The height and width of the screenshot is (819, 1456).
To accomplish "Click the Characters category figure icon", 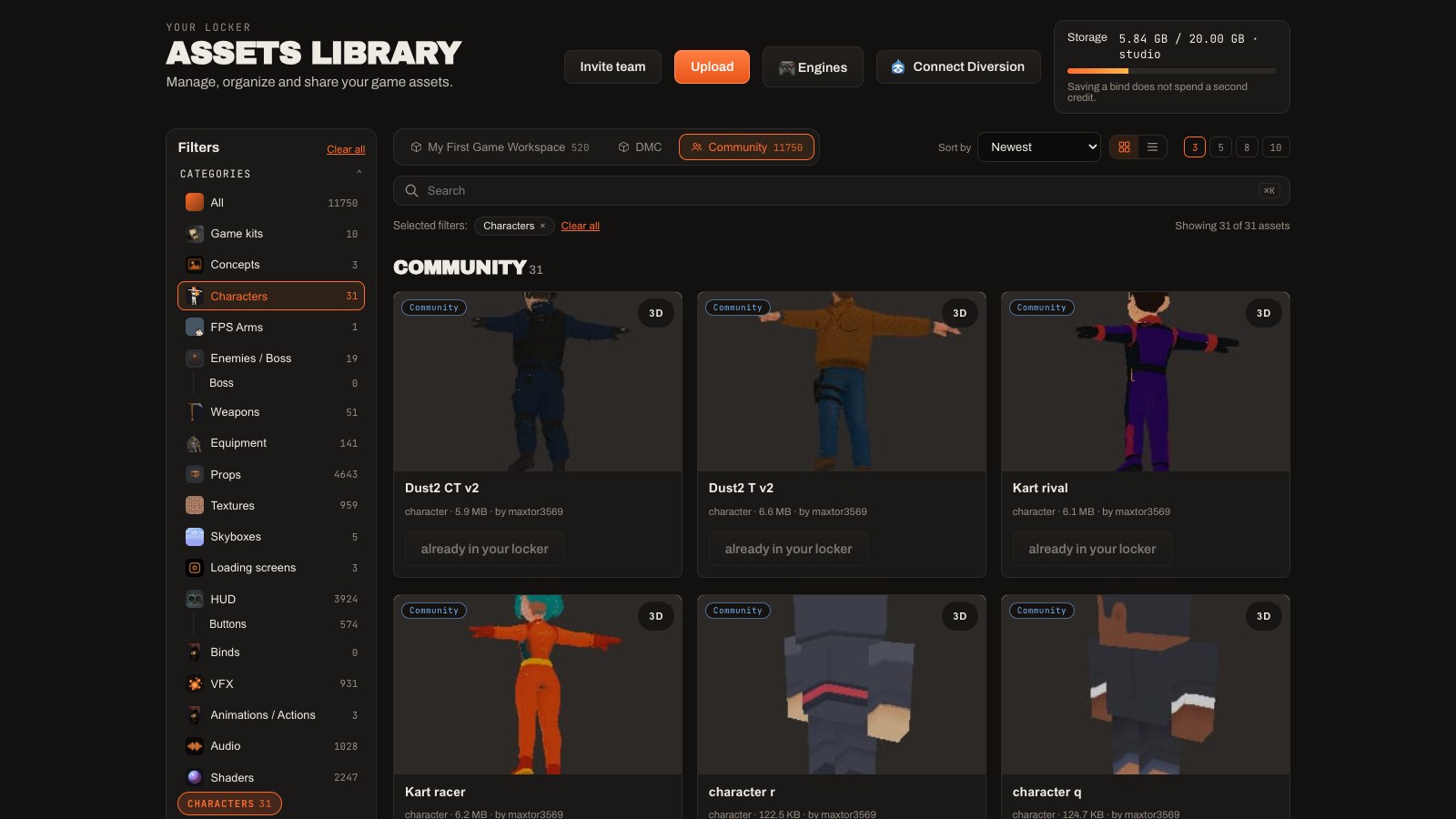I will pyautogui.click(x=195, y=296).
